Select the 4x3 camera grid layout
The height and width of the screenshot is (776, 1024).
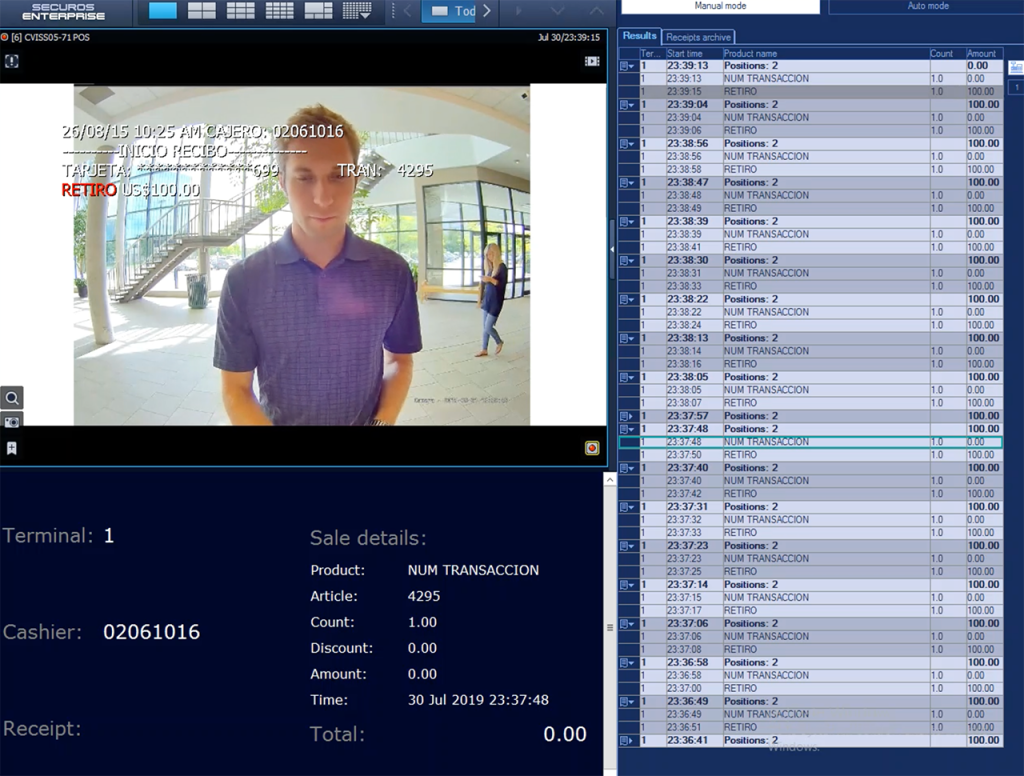point(280,10)
